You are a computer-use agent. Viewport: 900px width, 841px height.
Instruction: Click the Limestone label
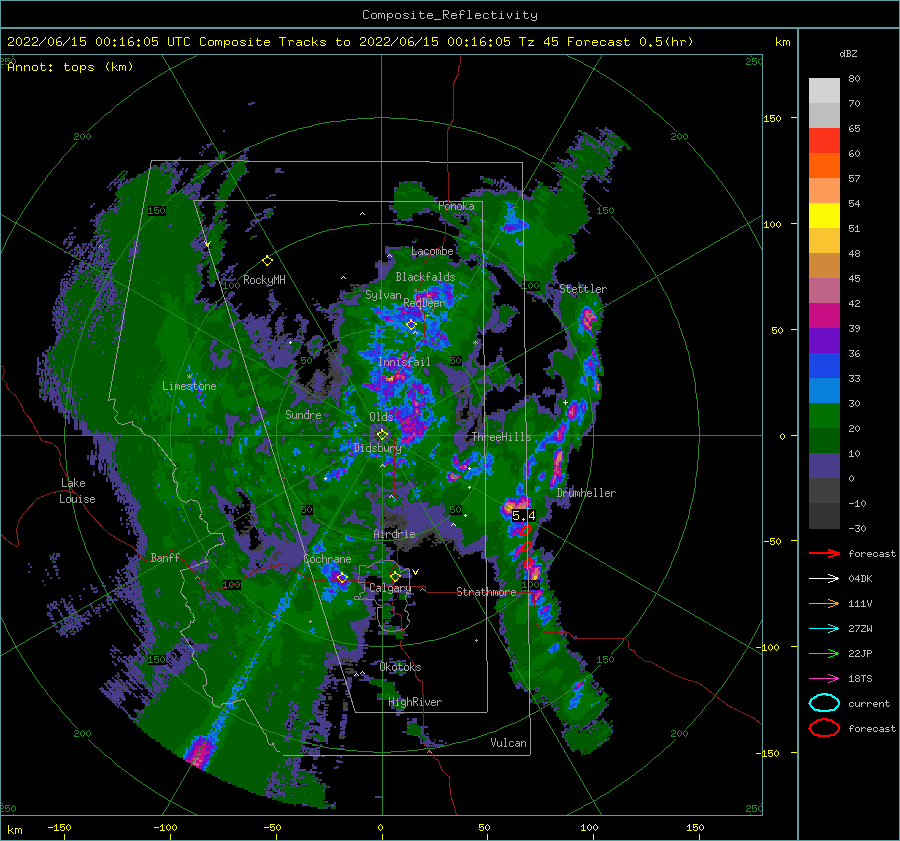(x=189, y=386)
